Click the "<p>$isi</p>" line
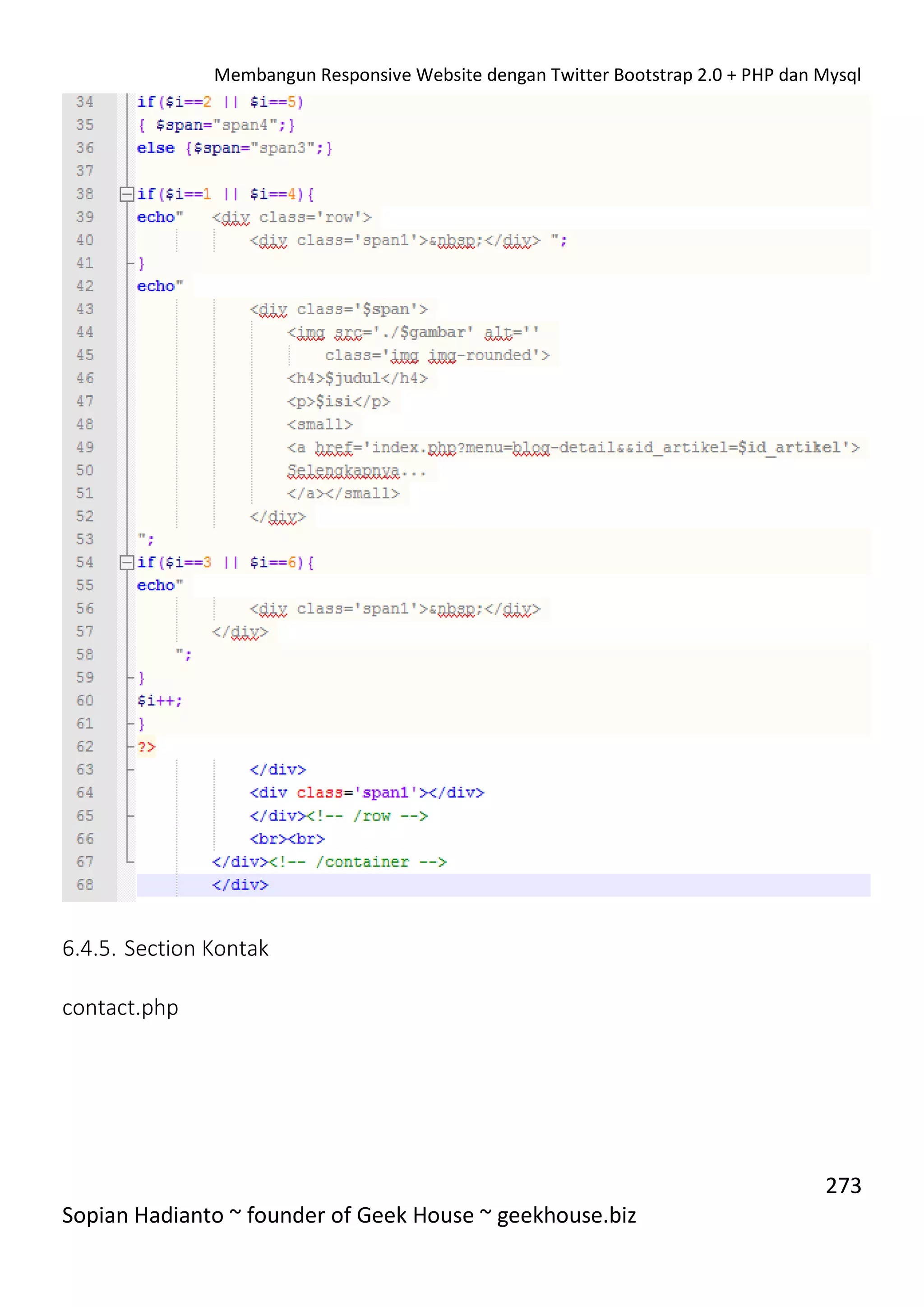This screenshot has height=1307, width=924. coord(338,401)
